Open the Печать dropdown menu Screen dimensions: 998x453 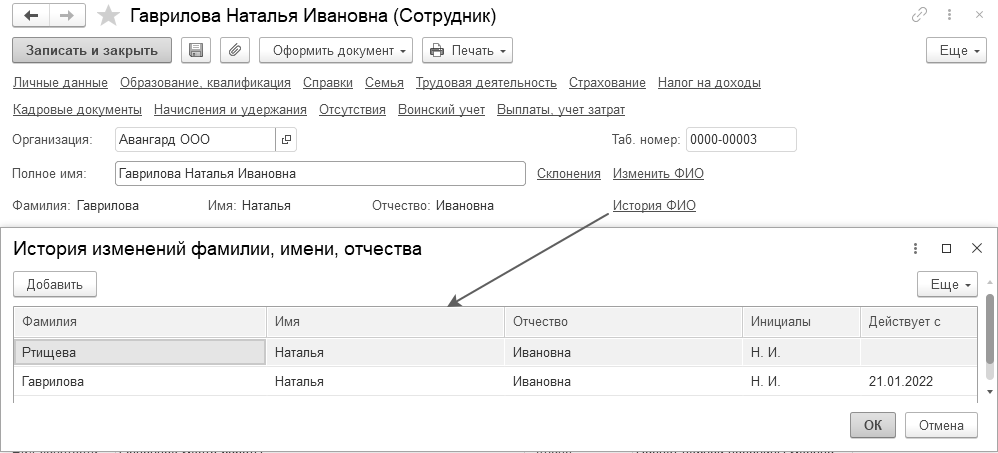pyautogui.click(x=467, y=50)
